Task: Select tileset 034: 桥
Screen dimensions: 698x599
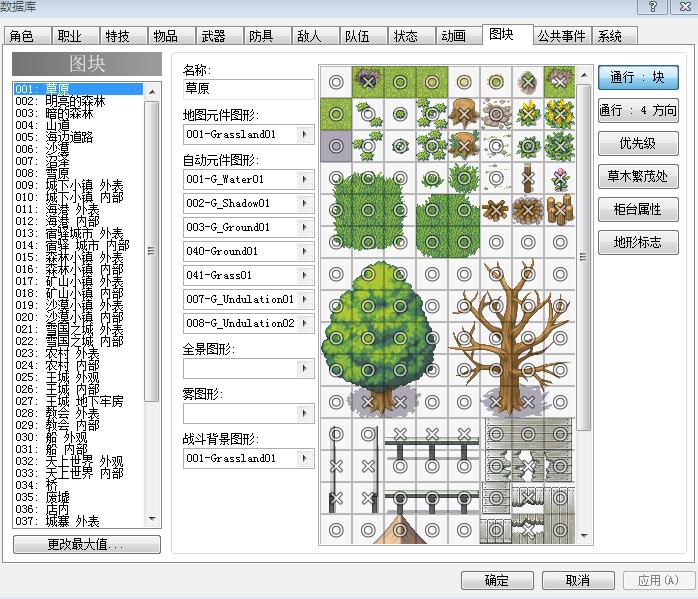Action: coord(78,485)
